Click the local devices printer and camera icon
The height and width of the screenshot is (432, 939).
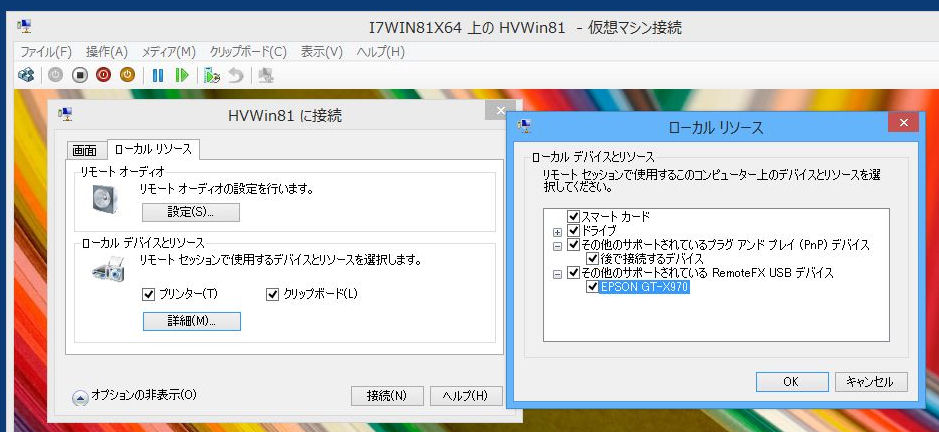tap(109, 269)
